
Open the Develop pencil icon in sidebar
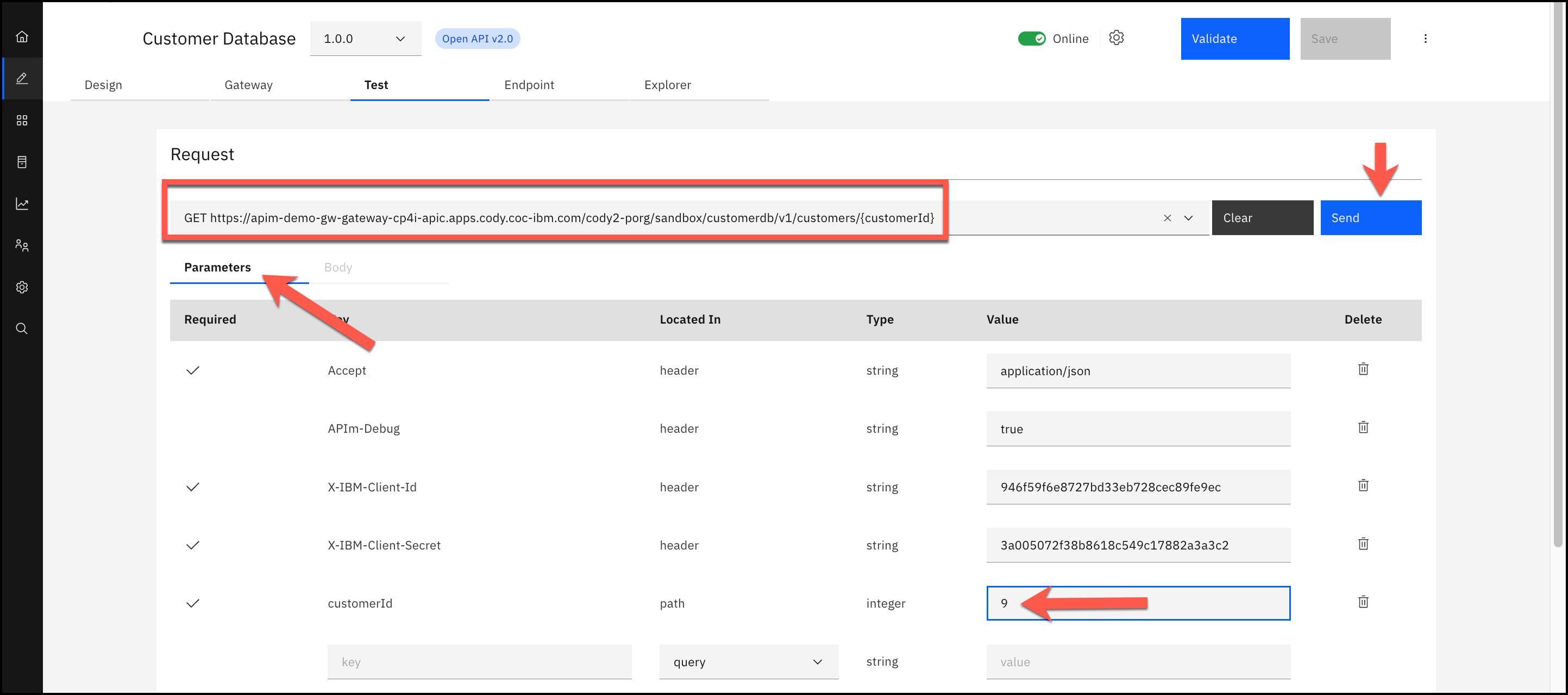coord(22,78)
